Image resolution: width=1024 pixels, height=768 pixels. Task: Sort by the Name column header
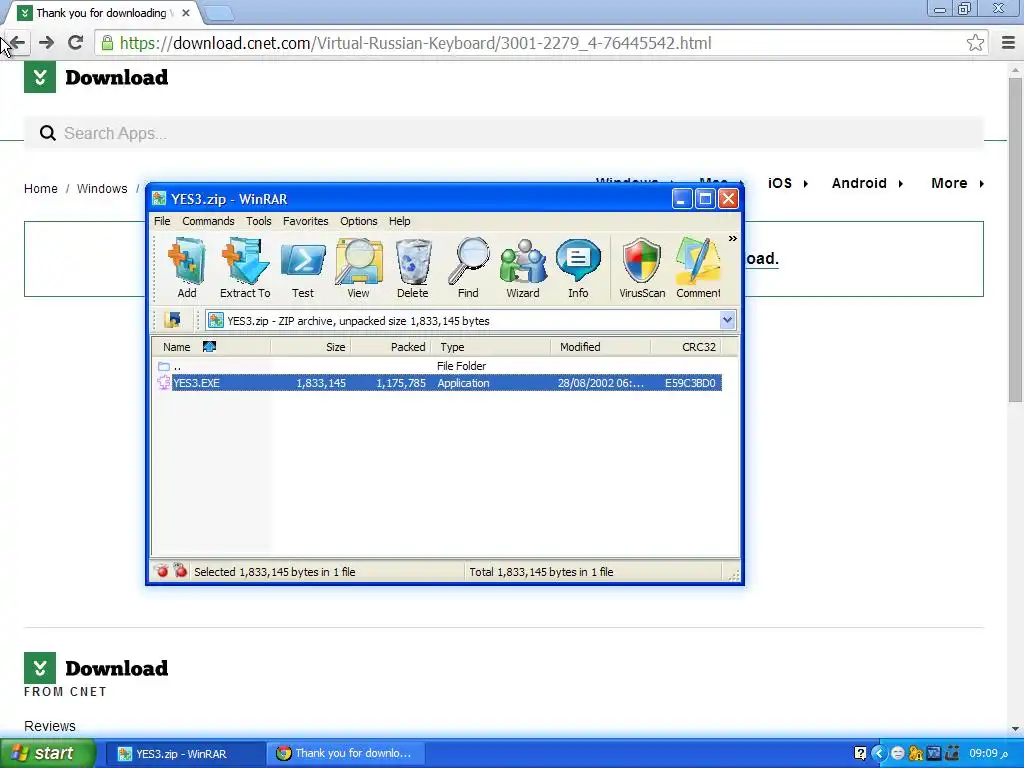(211, 347)
